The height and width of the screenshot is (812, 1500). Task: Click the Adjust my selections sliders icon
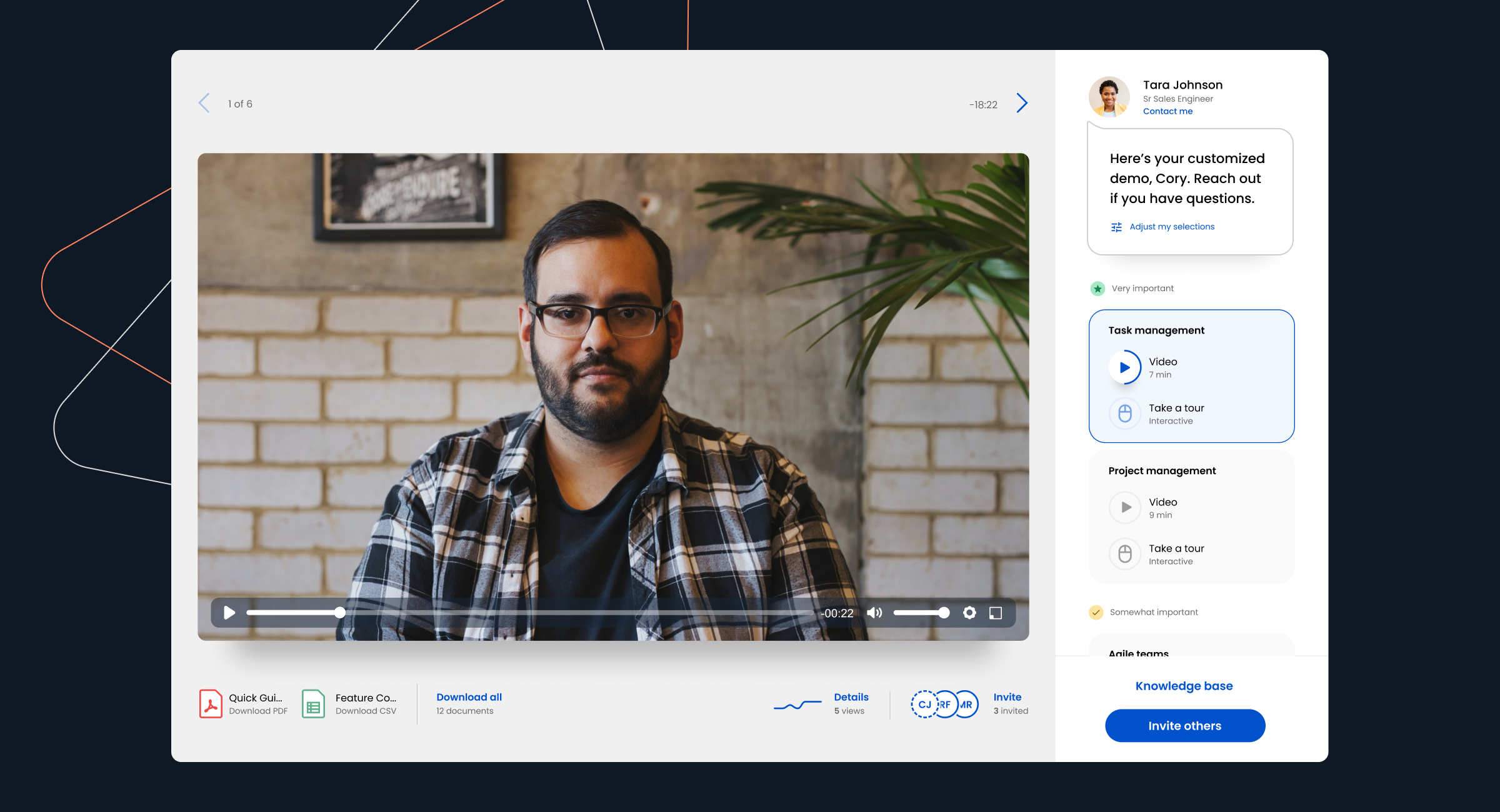1116,227
